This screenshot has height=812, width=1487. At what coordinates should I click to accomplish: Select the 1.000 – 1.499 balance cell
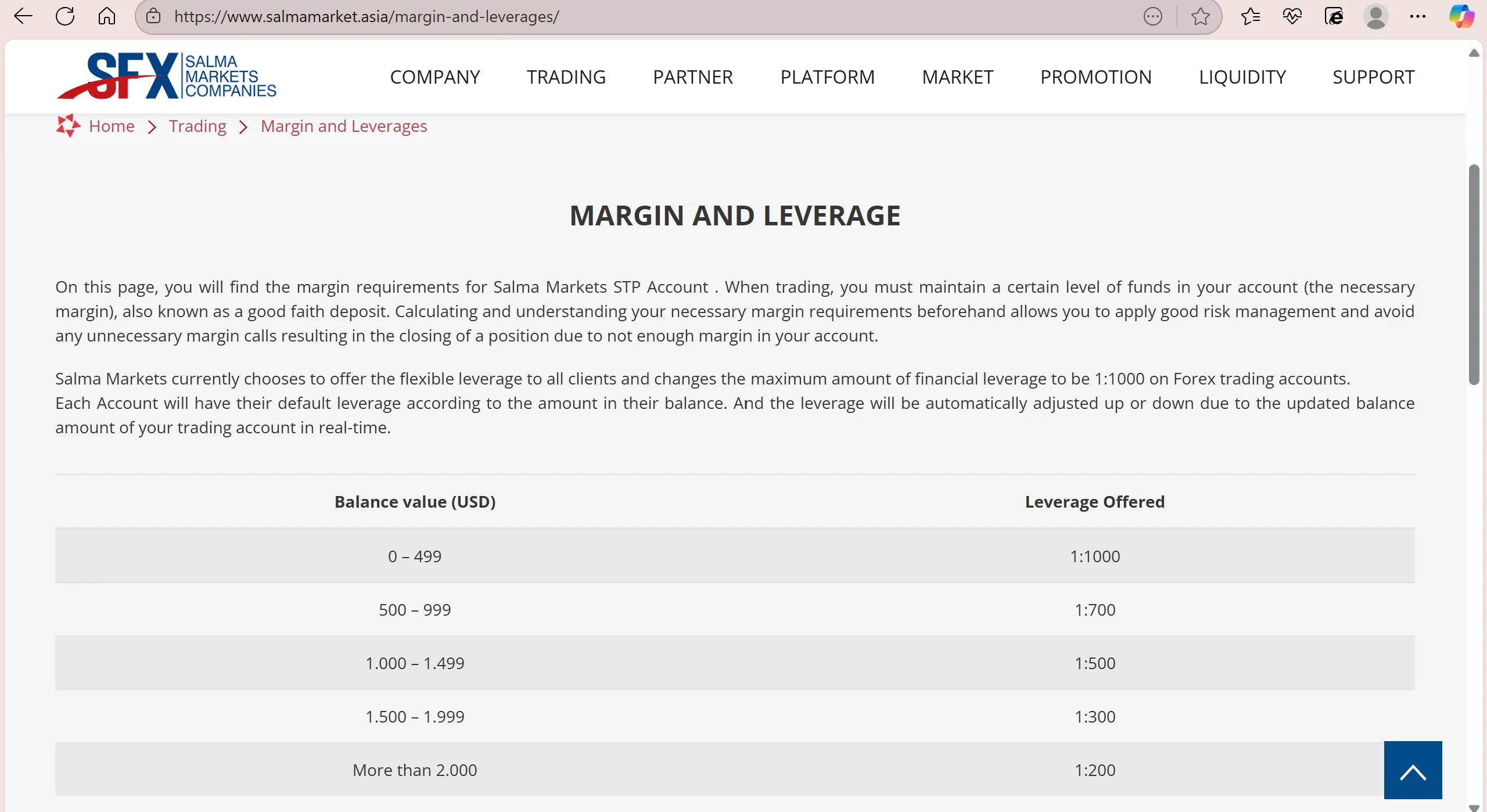click(x=415, y=663)
